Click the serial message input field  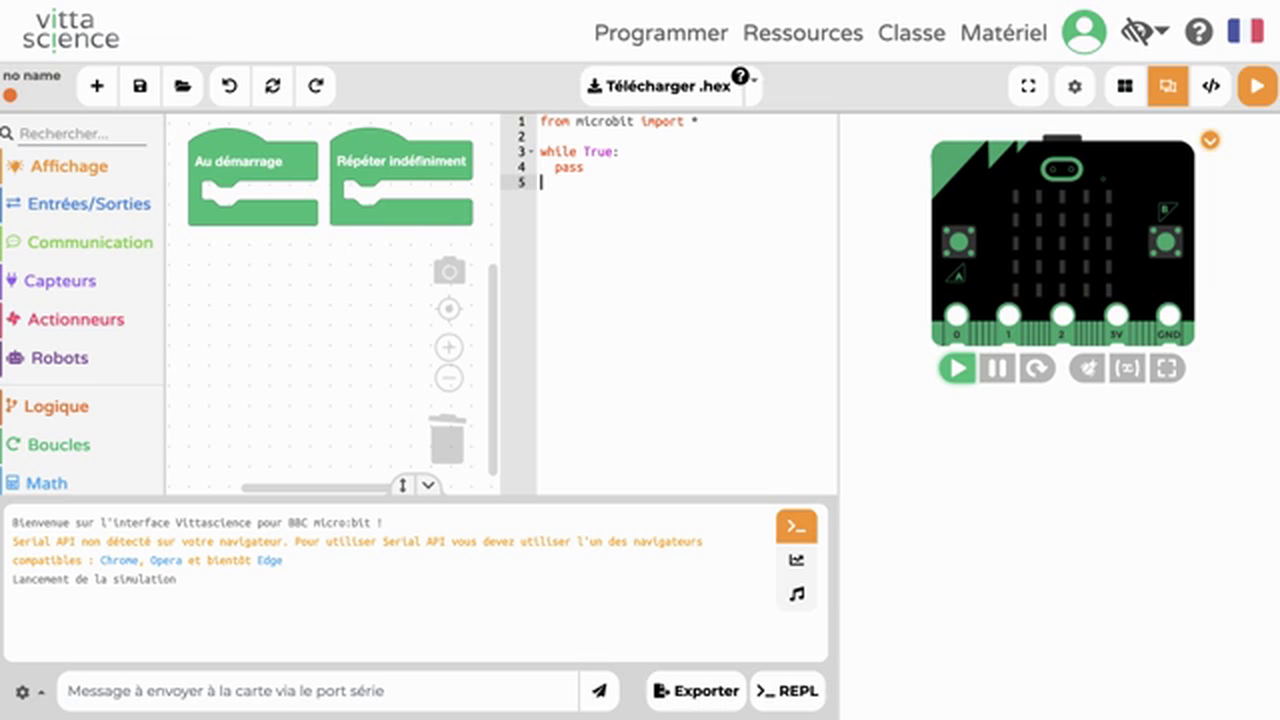point(318,690)
